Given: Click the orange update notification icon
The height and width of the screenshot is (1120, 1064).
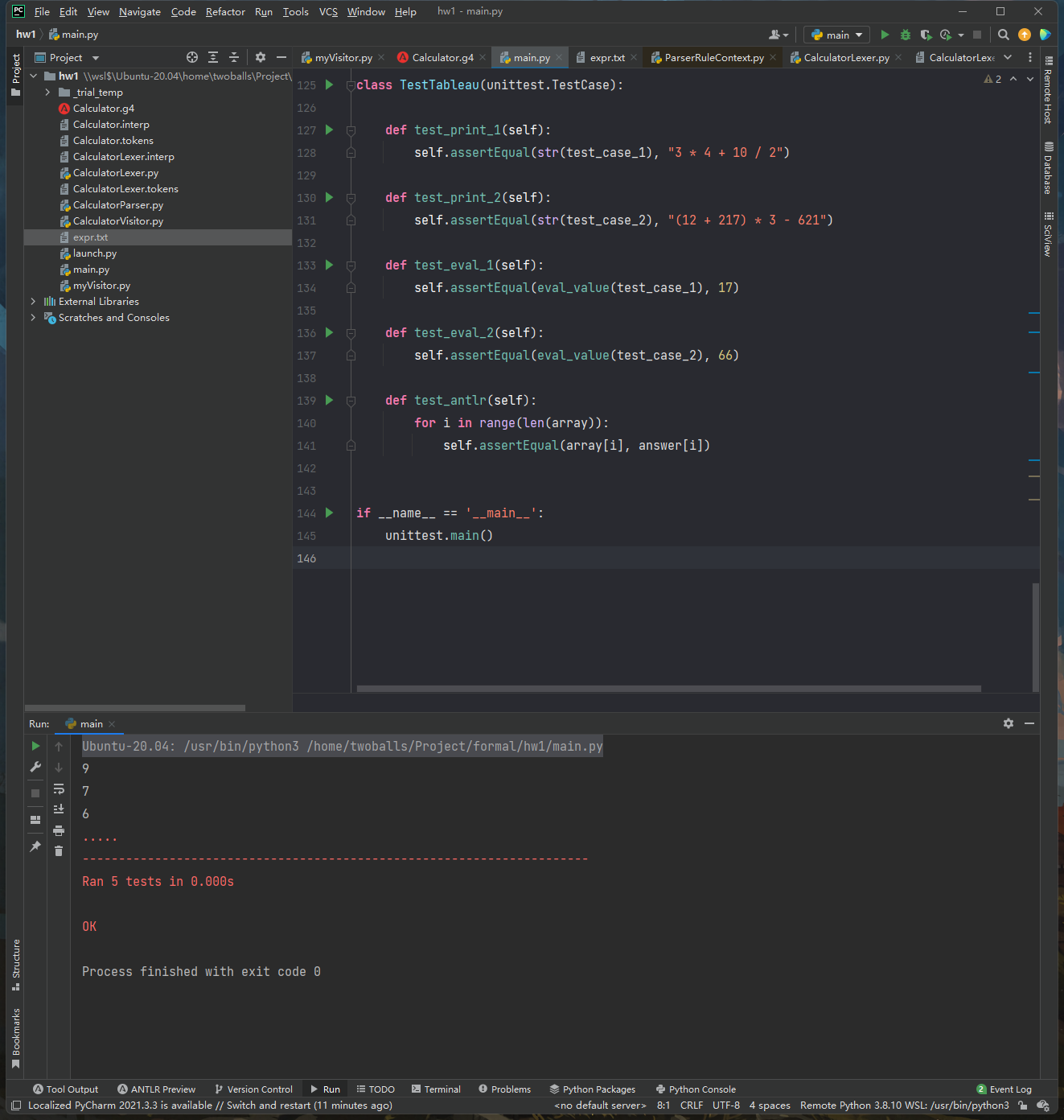Looking at the screenshot, I should point(1025,35).
